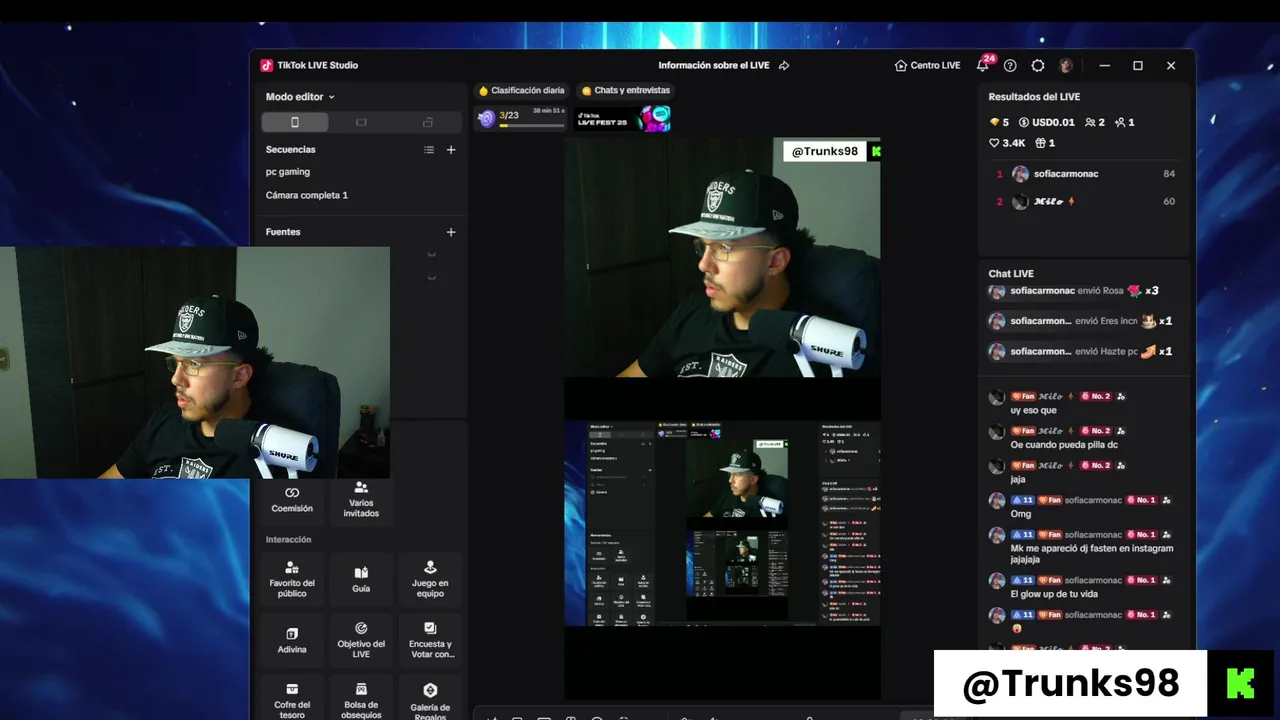
Task: Open the Guía interaction tool
Action: point(361,579)
